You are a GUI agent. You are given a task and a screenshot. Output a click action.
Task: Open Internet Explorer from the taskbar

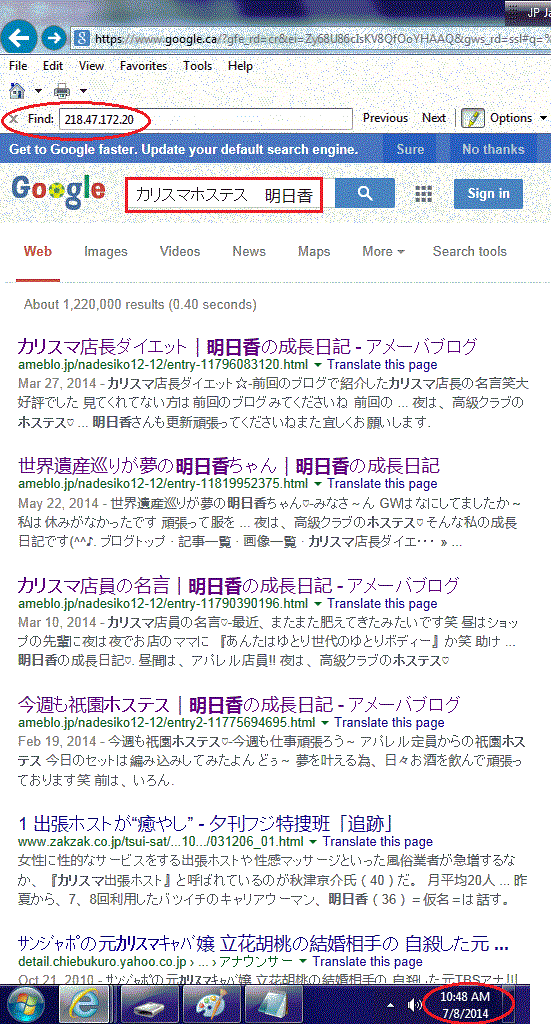(x=85, y=1006)
